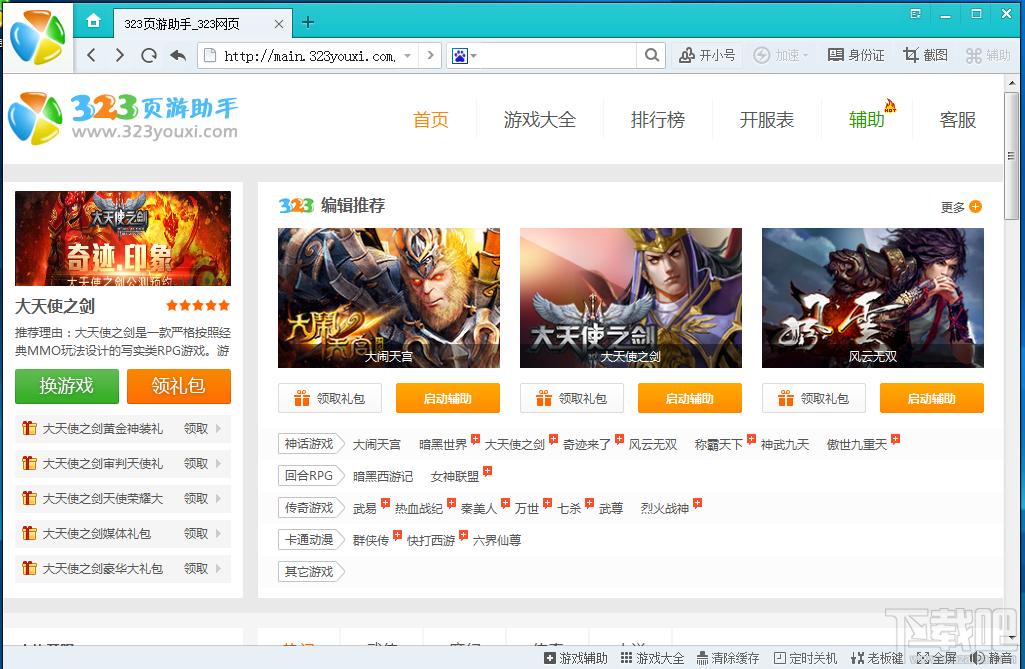Open the Baidu paw search engine dropdown

[464, 56]
